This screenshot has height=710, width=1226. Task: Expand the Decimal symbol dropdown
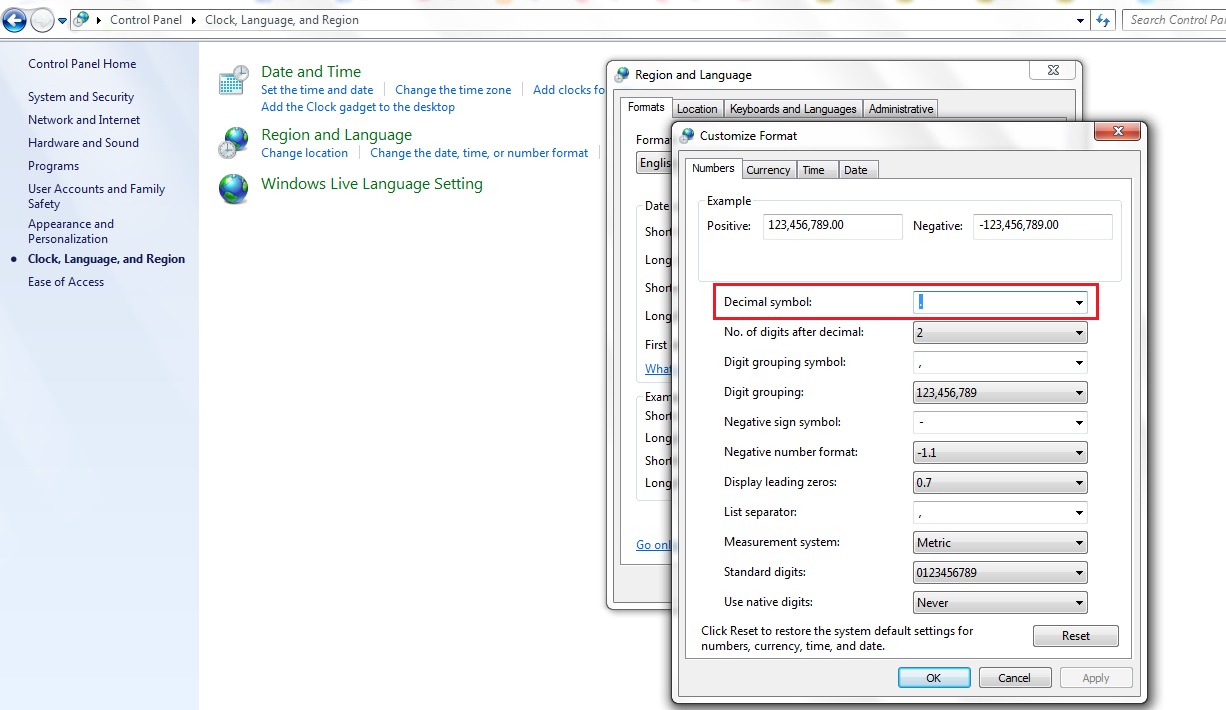(1079, 302)
